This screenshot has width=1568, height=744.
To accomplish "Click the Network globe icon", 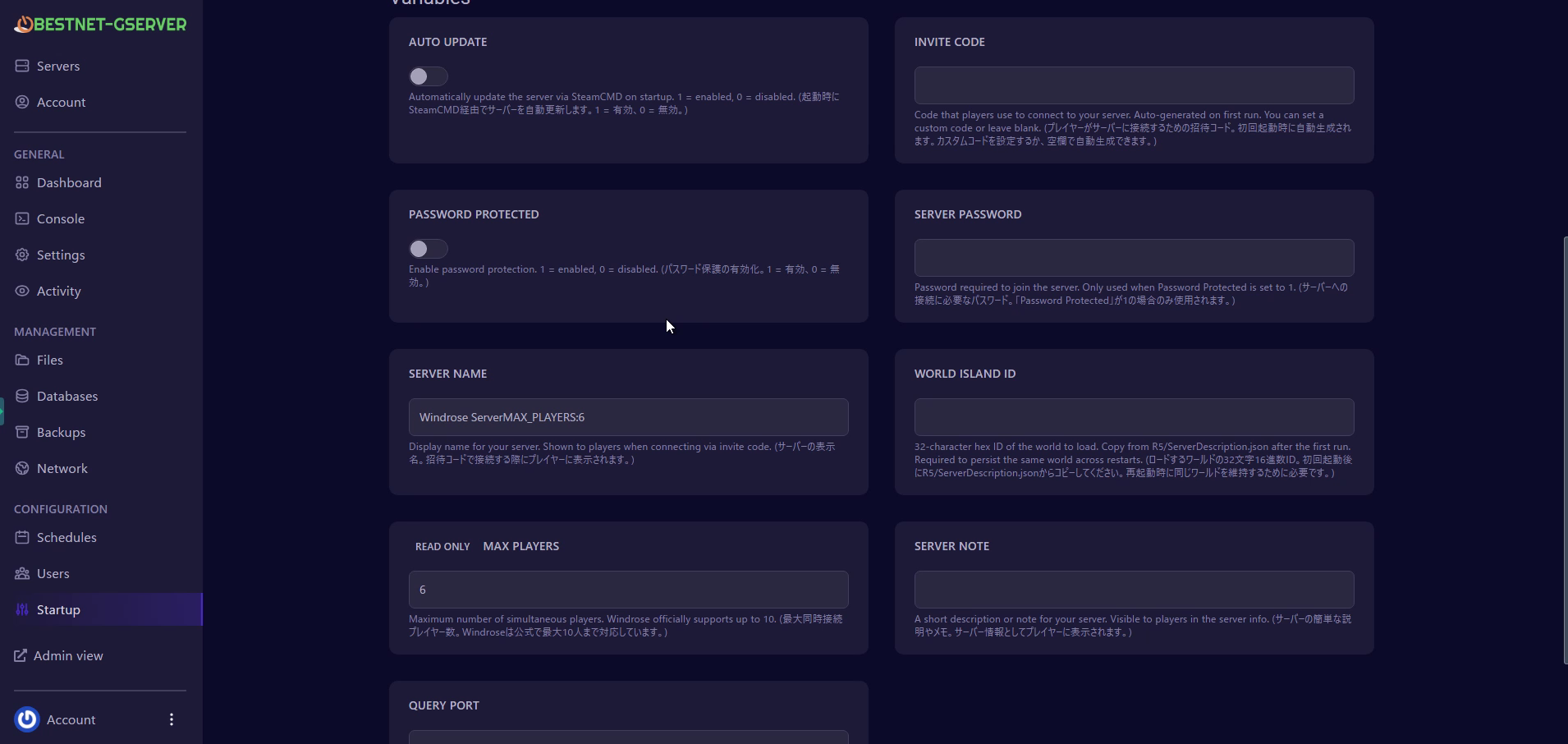I will tap(22, 468).
